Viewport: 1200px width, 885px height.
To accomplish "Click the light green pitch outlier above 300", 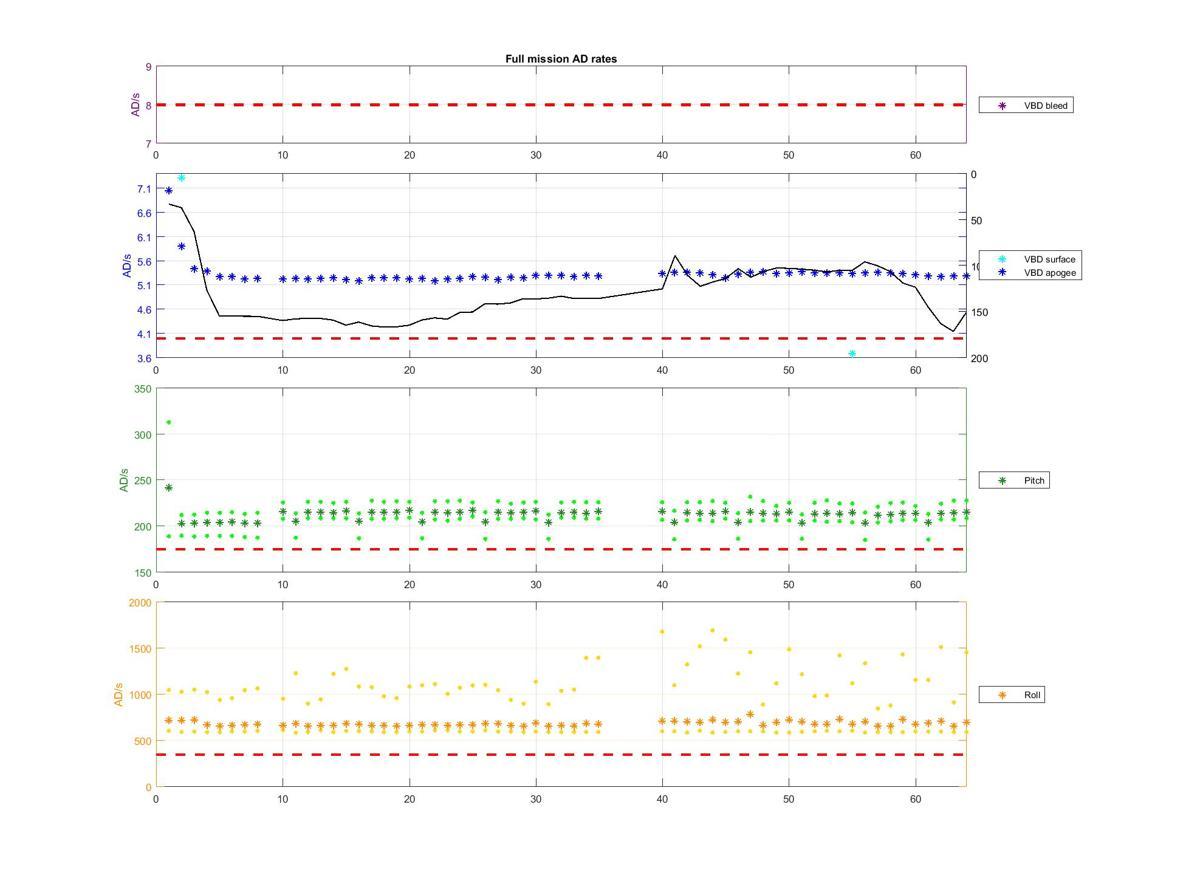I will 168,422.
